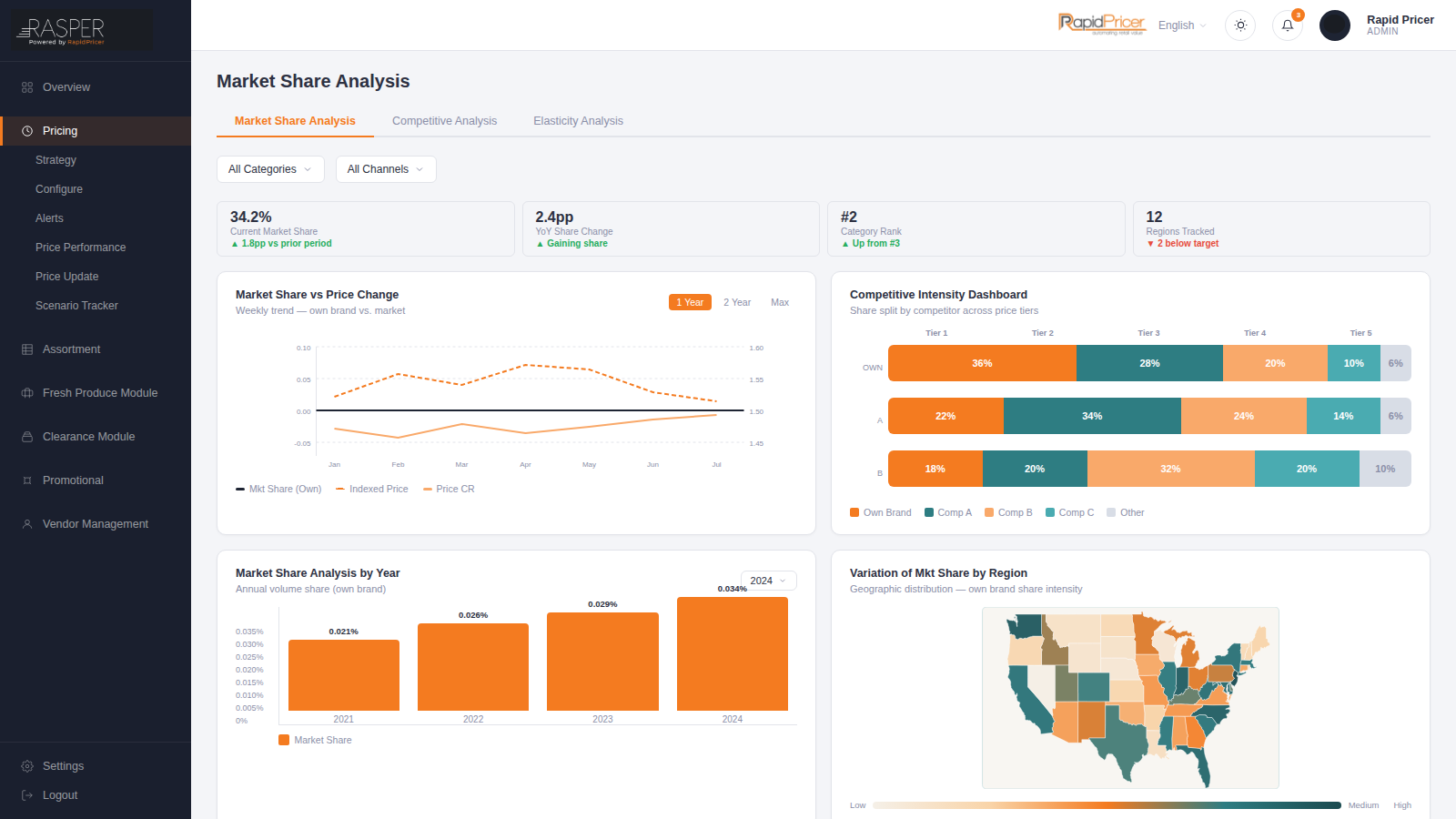Click the 2024 bar in yearly chart
Image resolution: width=1456 pixels, height=819 pixels.
click(733, 653)
